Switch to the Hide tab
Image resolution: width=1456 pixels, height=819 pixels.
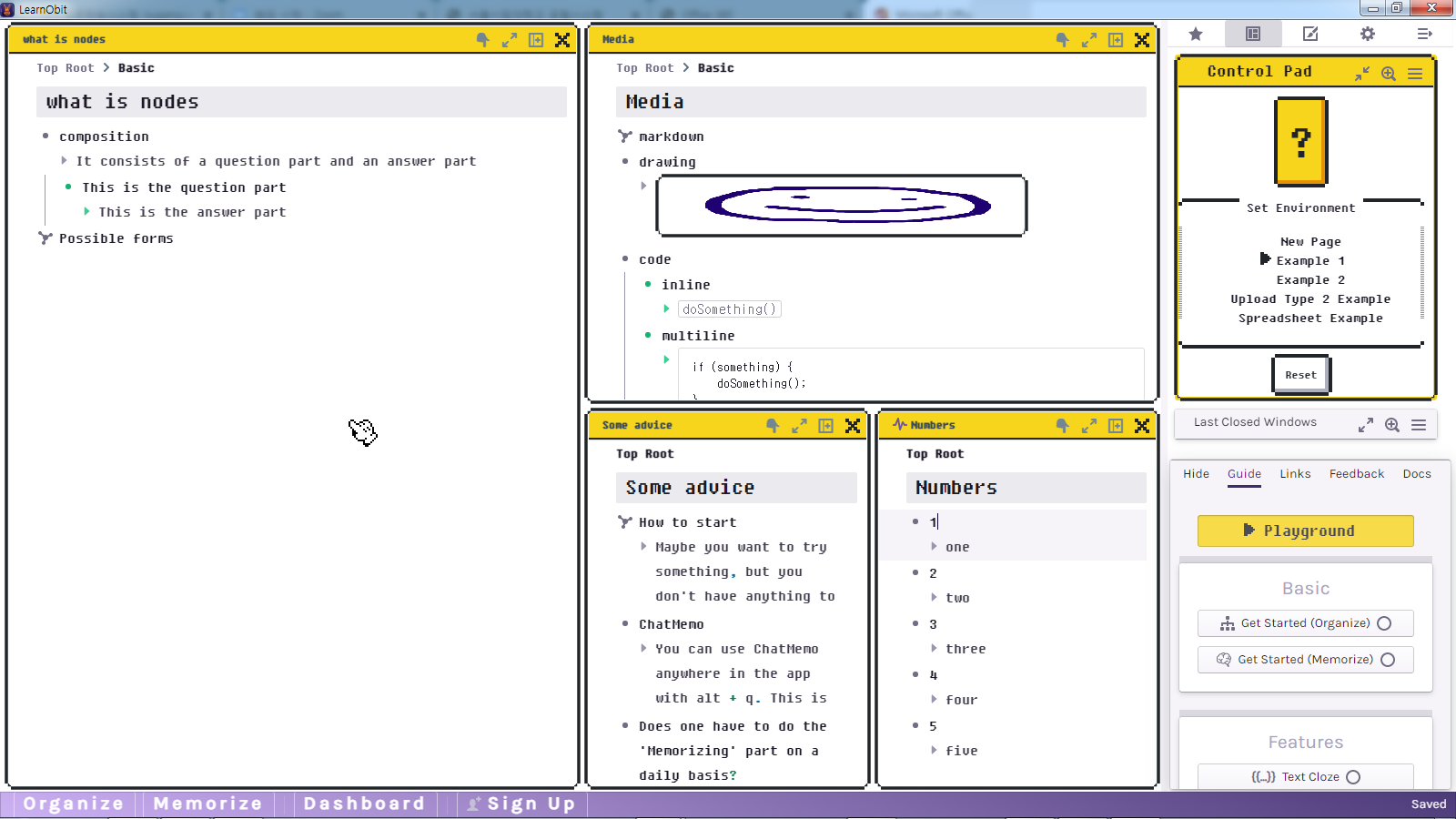(1196, 474)
